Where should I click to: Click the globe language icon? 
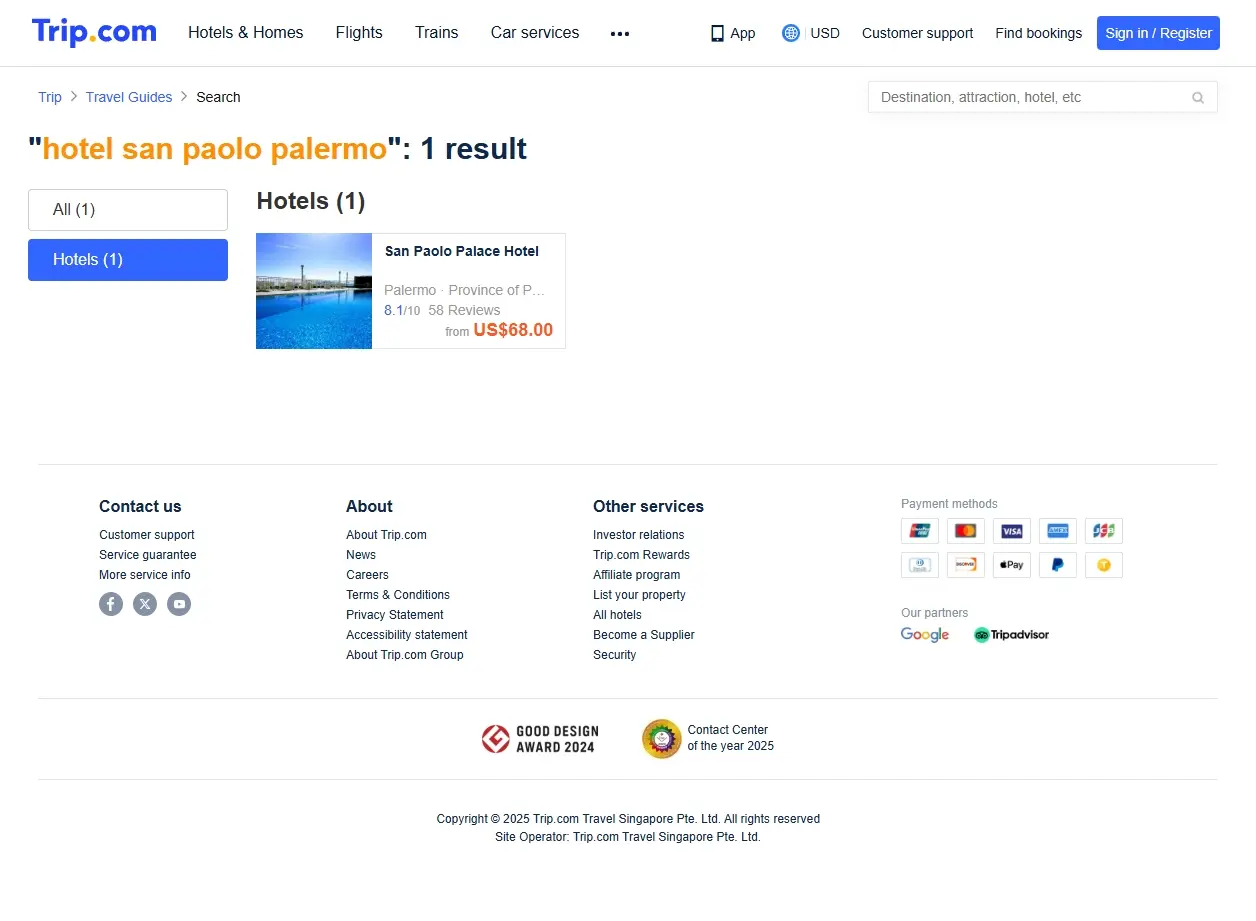coord(791,33)
